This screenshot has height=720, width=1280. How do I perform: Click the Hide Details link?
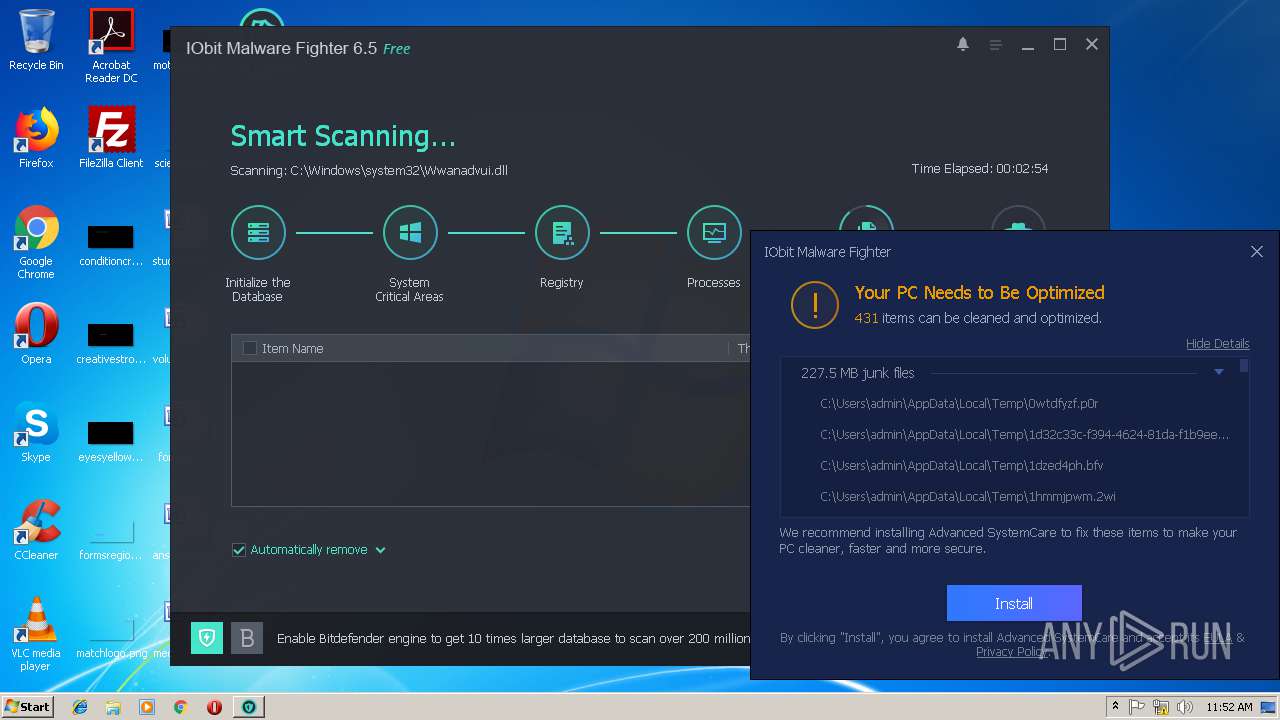[1217, 344]
